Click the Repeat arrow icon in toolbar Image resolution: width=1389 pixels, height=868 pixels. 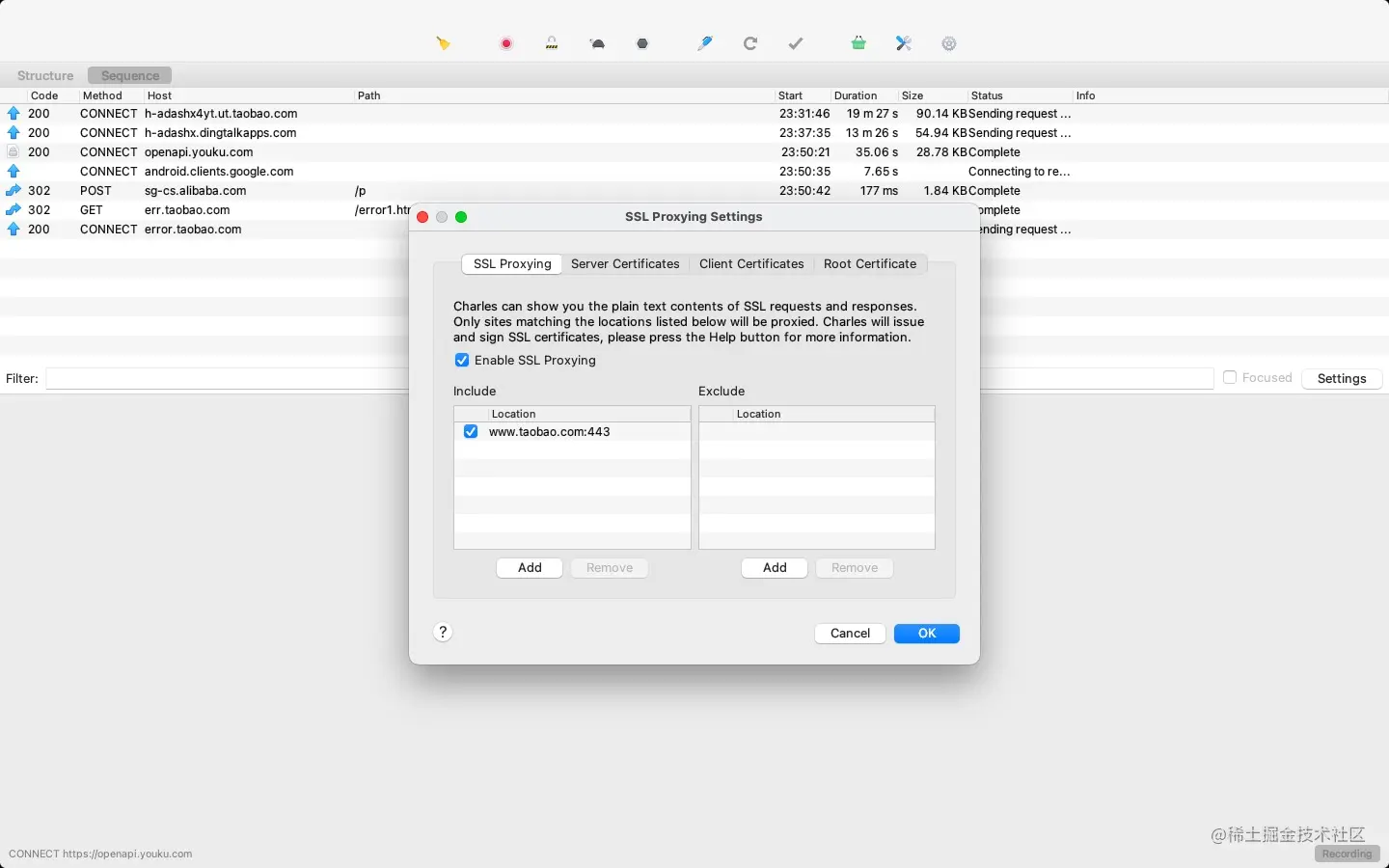750,43
